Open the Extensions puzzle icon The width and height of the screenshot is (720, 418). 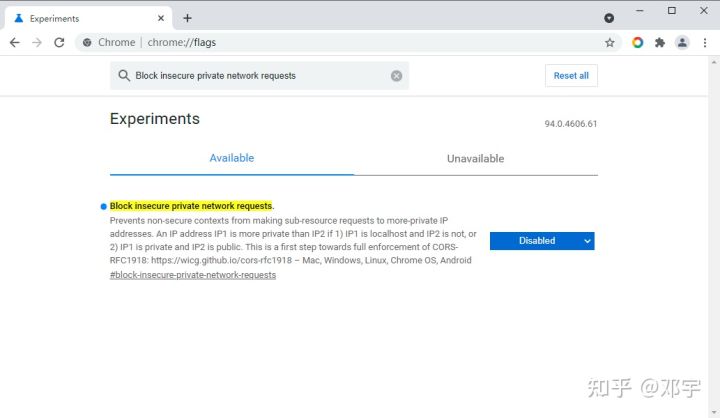pyautogui.click(x=660, y=43)
